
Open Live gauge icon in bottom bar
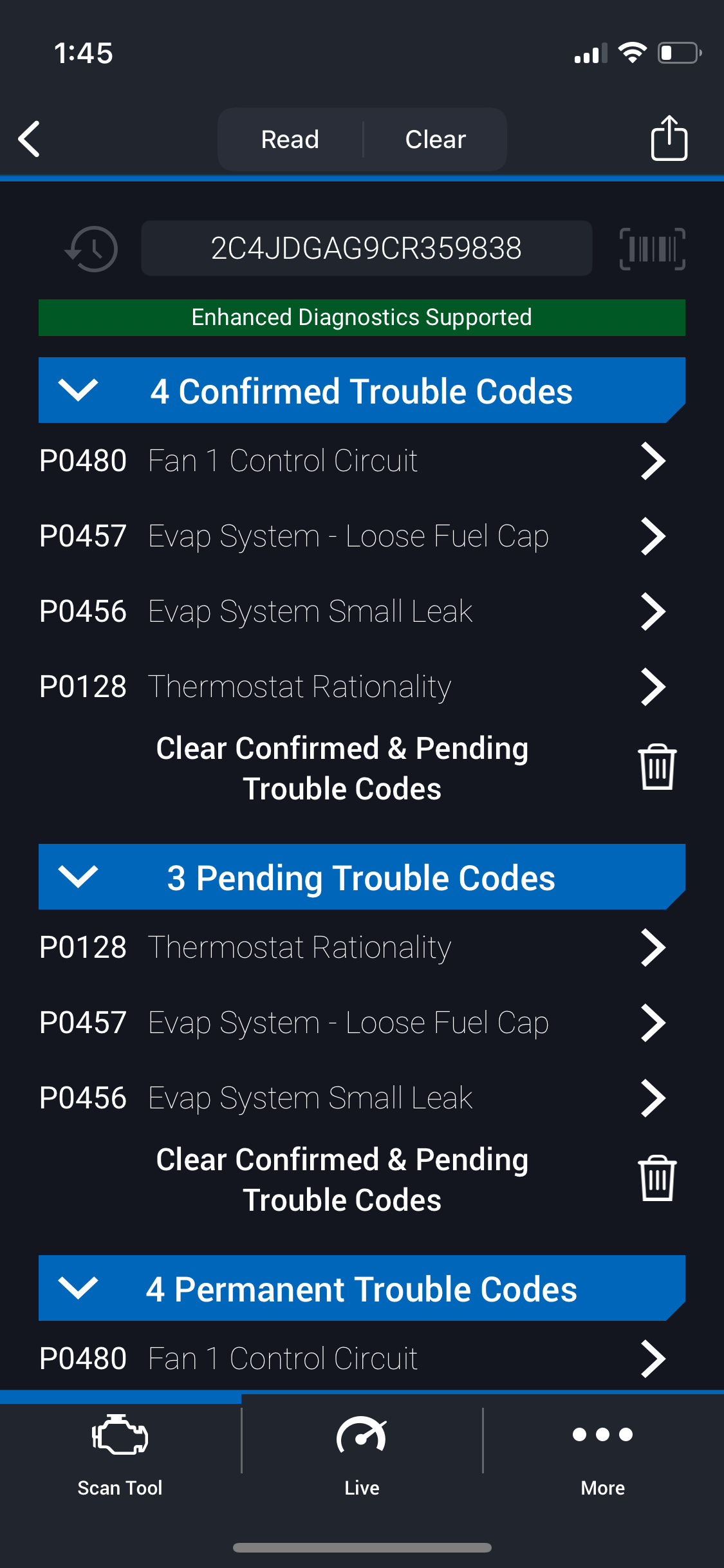point(362,1437)
